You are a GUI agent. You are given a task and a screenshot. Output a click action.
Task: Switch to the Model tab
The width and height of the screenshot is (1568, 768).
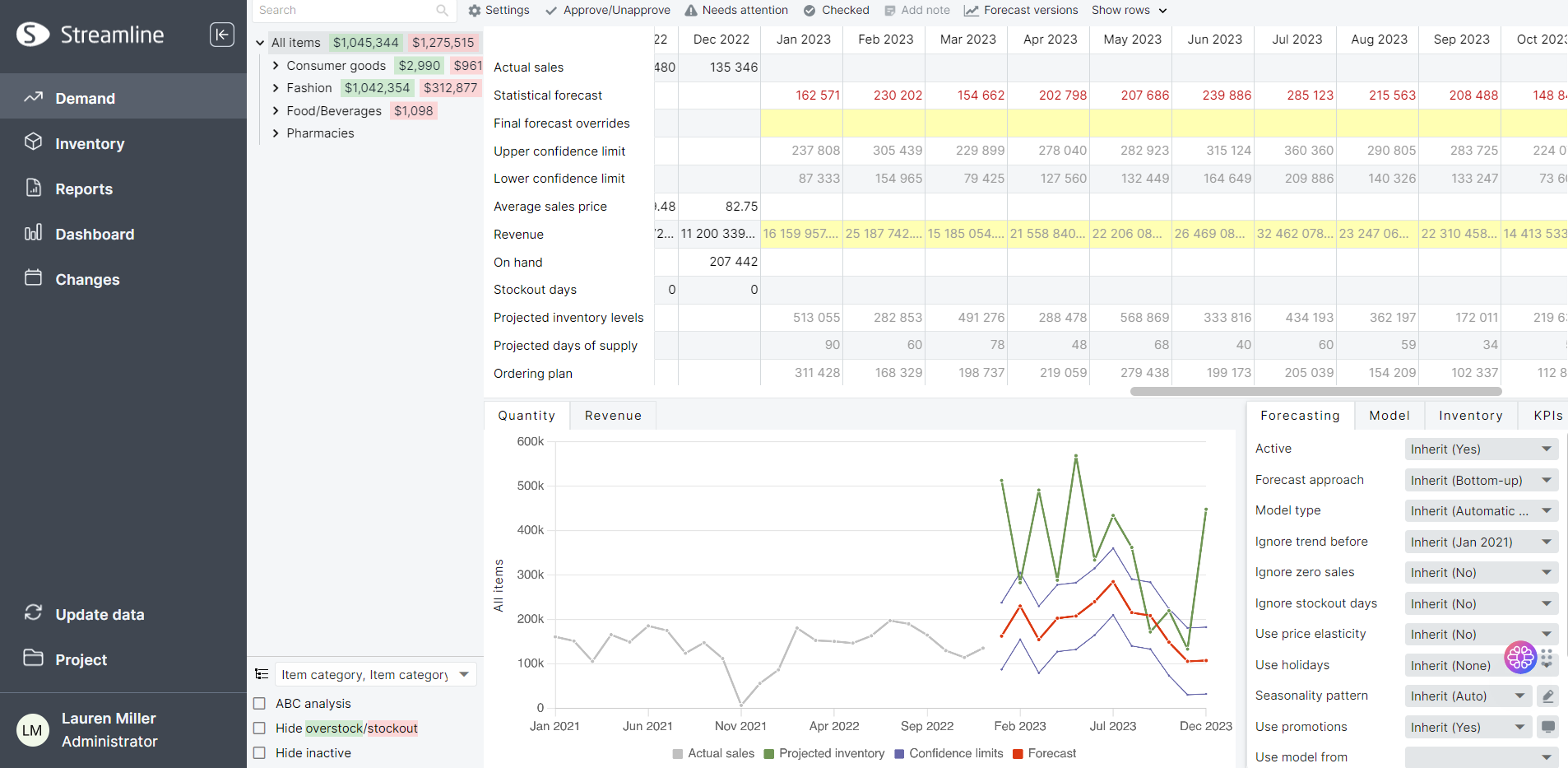(x=1389, y=416)
